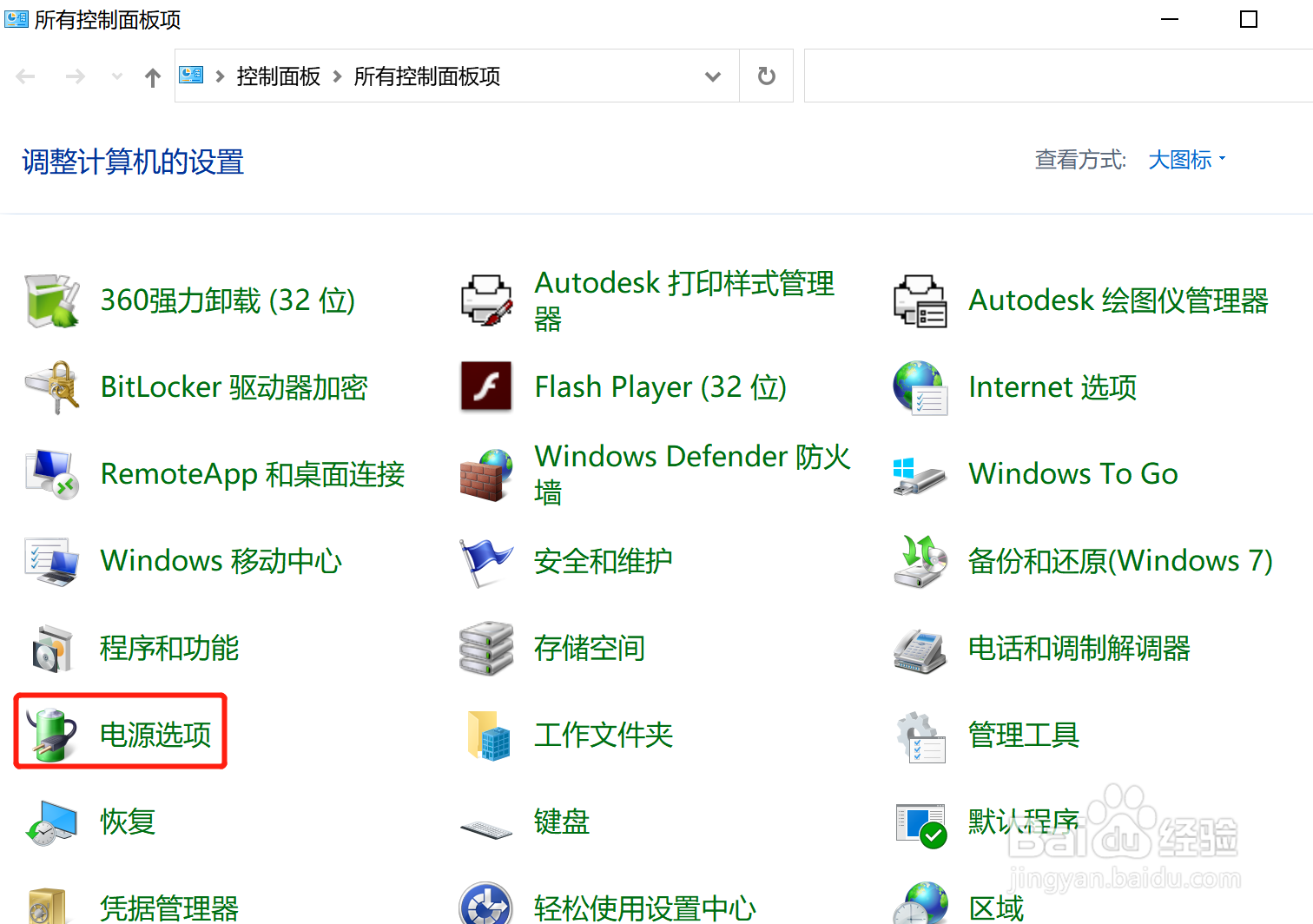This screenshot has height=924, width=1313.
Task: Open the 默认程序 green checkmark icon
Action: click(x=920, y=826)
